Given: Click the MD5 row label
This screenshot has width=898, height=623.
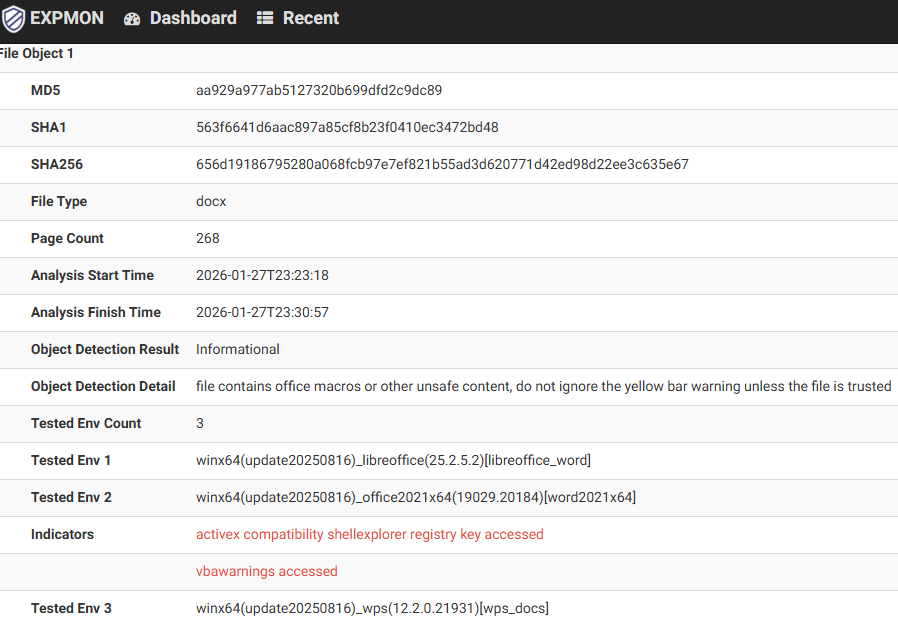Looking at the screenshot, I should click(45, 90).
